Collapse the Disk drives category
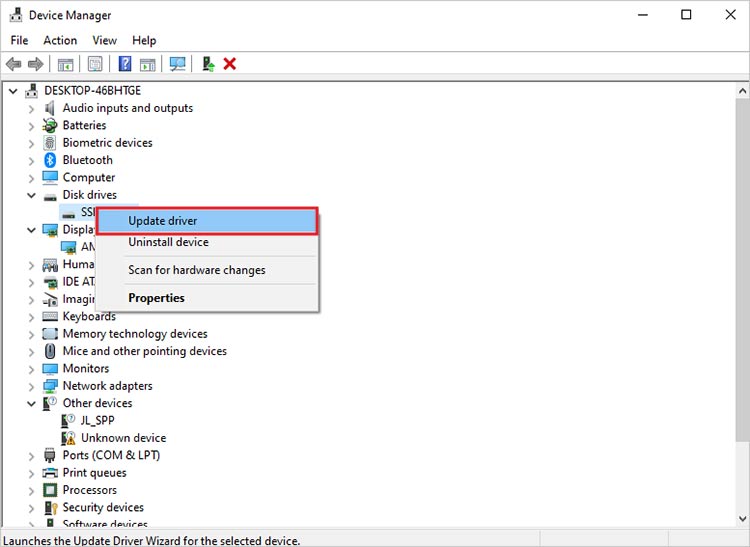This screenshot has height=547, width=750. [31, 195]
